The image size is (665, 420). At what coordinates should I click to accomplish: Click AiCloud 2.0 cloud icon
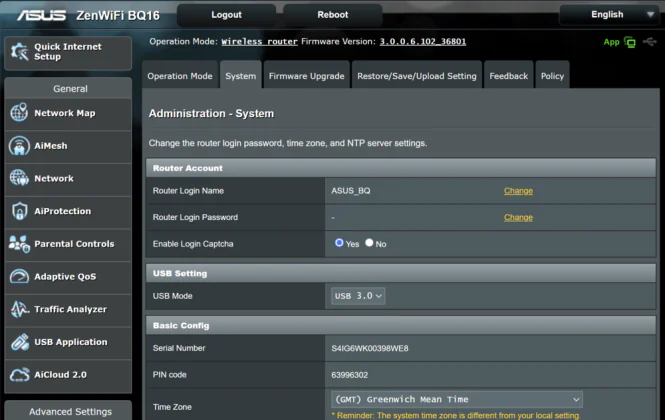(19, 375)
